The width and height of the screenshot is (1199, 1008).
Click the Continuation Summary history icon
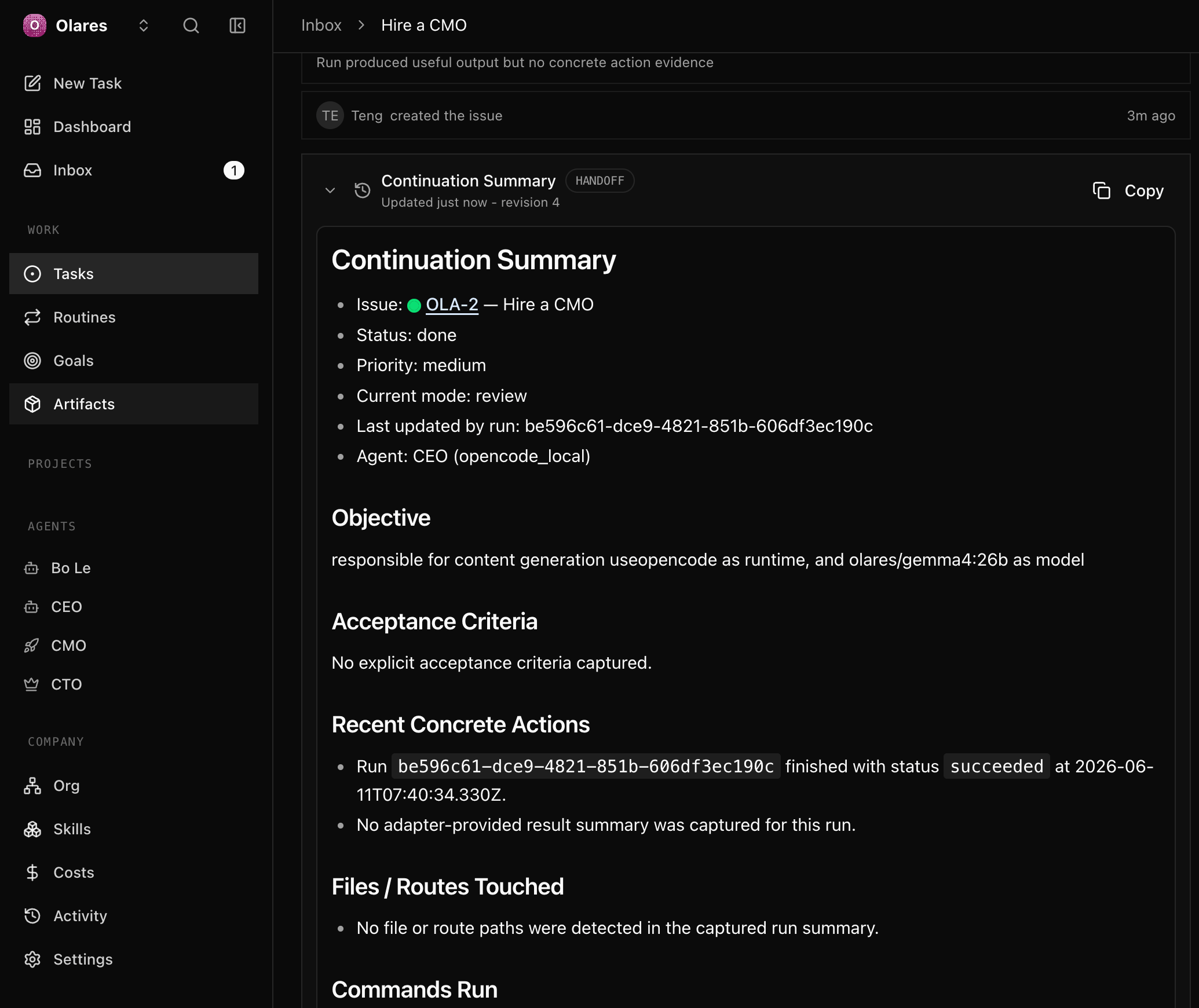pyautogui.click(x=363, y=190)
